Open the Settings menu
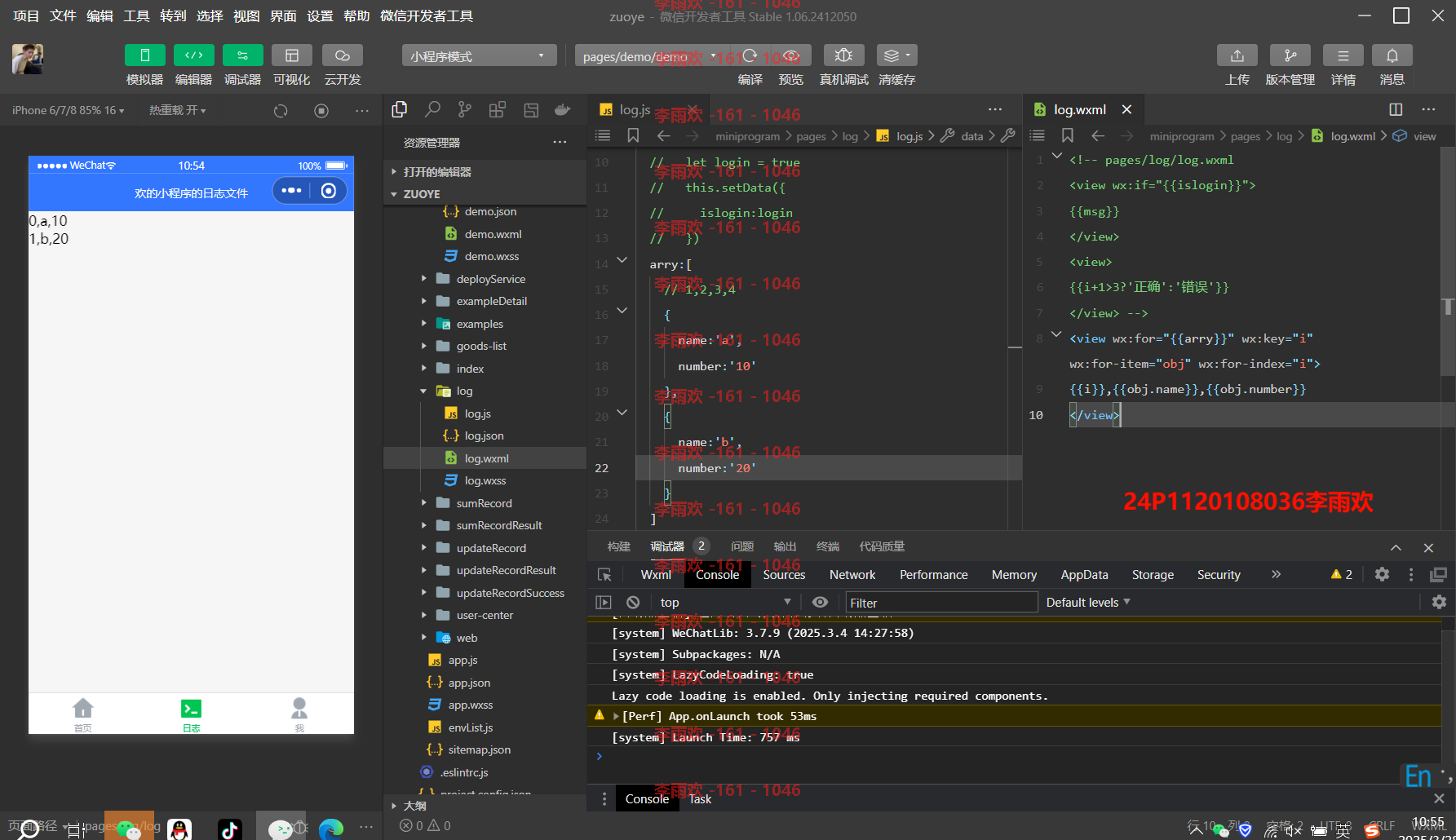 320,16
